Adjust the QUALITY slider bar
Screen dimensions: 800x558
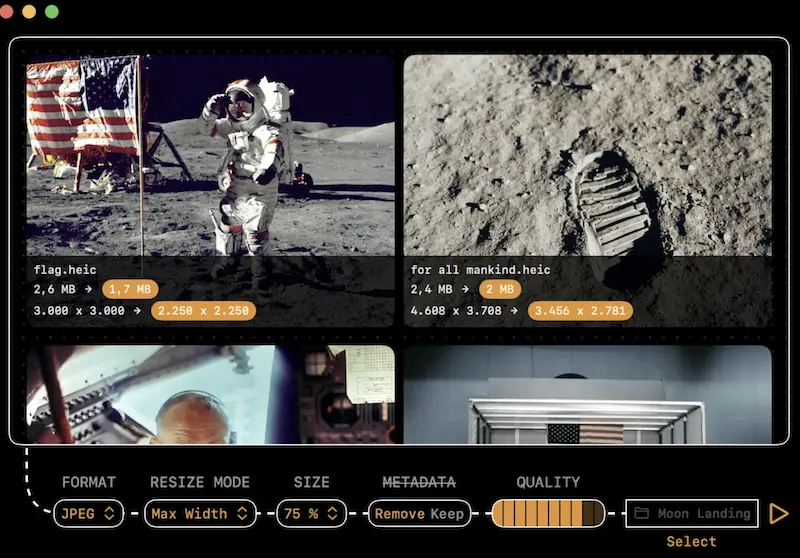(548, 513)
